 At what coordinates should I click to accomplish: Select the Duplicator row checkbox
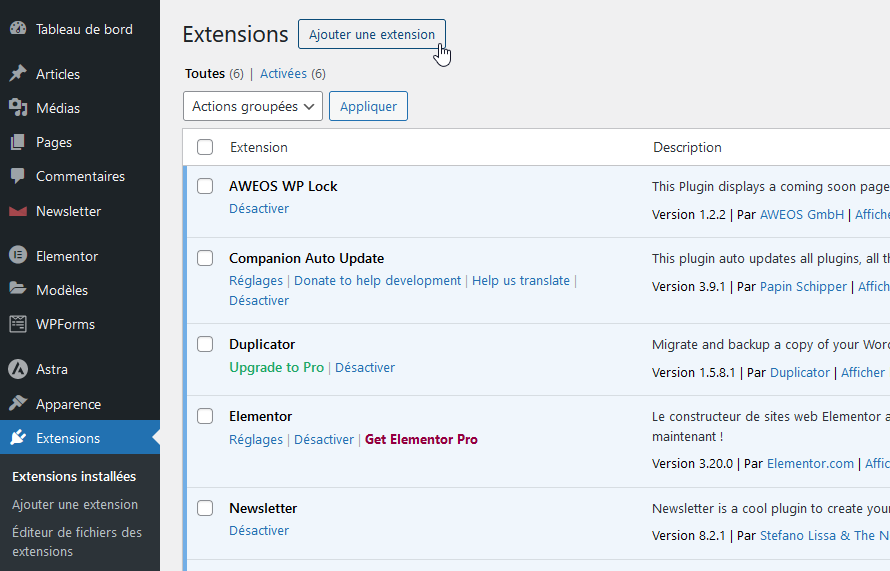[205, 344]
